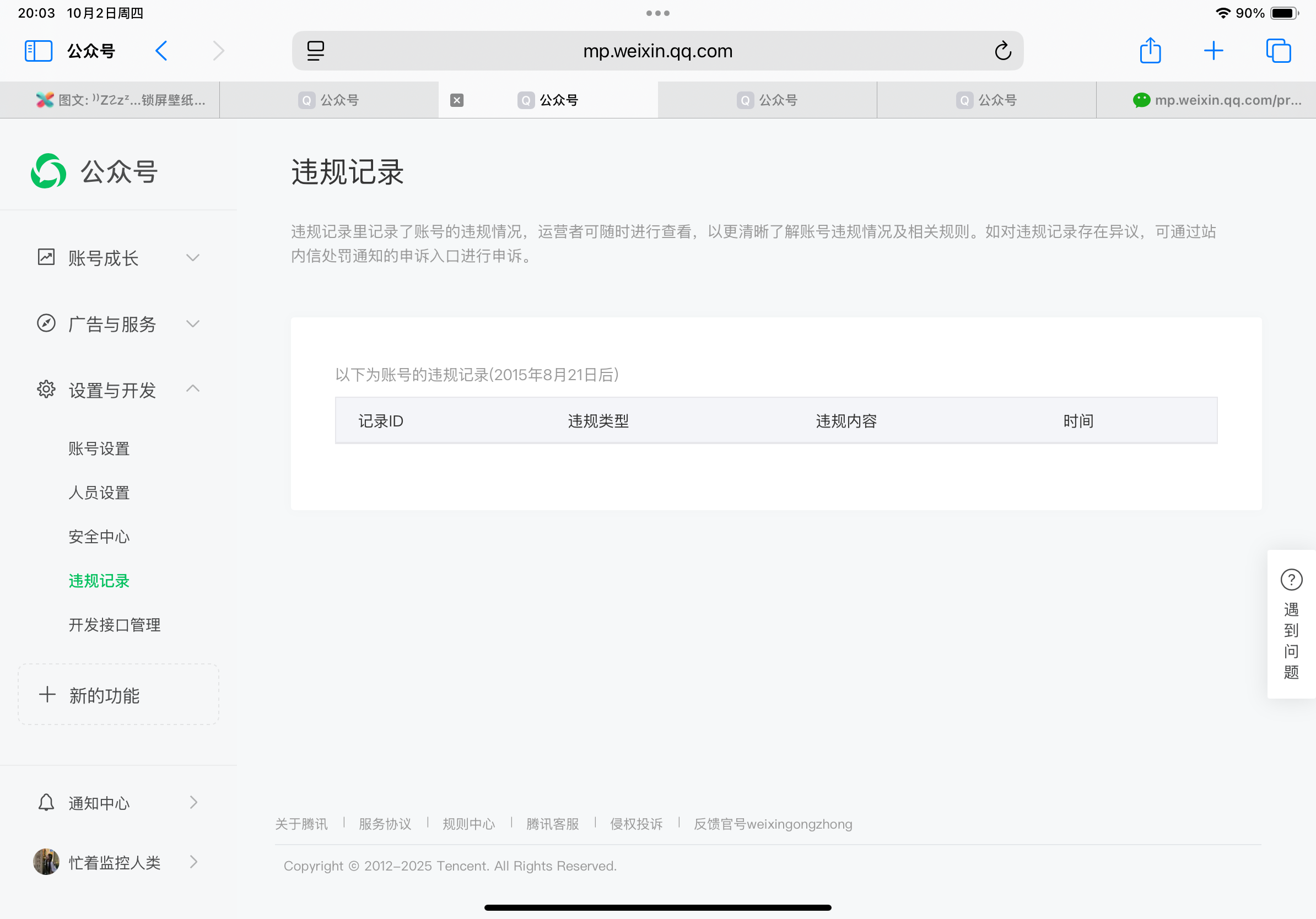Image resolution: width=1316 pixels, height=919 pixels.
Task: Close the active 公众号 tab
Action: (457, 100)
